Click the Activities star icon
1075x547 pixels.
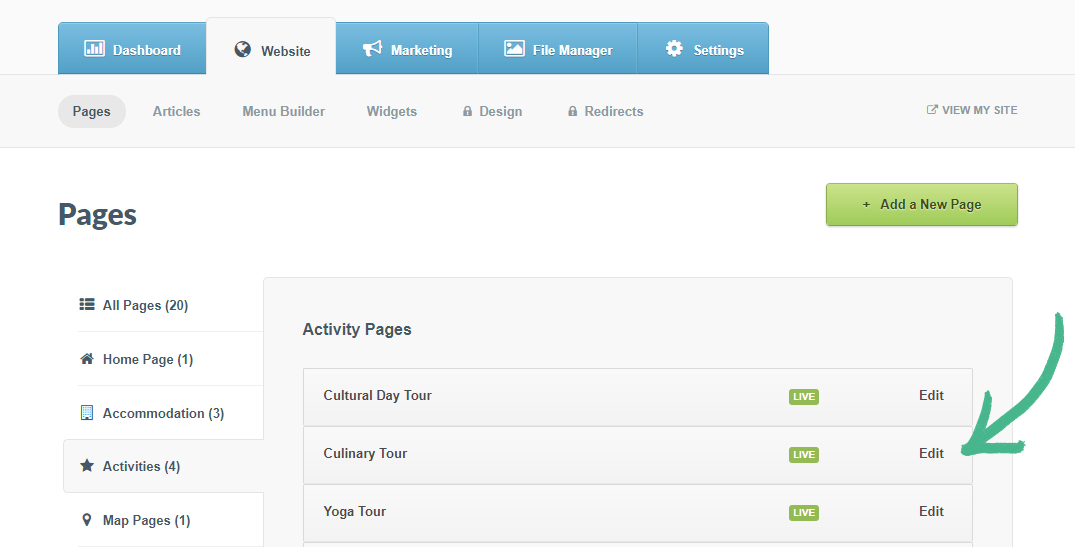pyautogui.click(x=87, y=466)
